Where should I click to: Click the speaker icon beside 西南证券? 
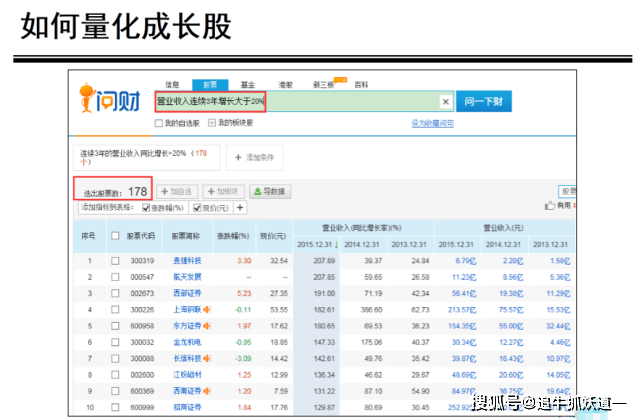207,391
